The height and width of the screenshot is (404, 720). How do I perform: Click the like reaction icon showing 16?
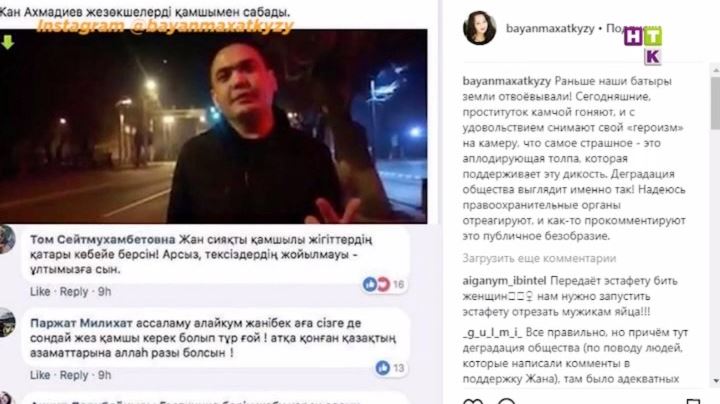(x=370, y=284)
